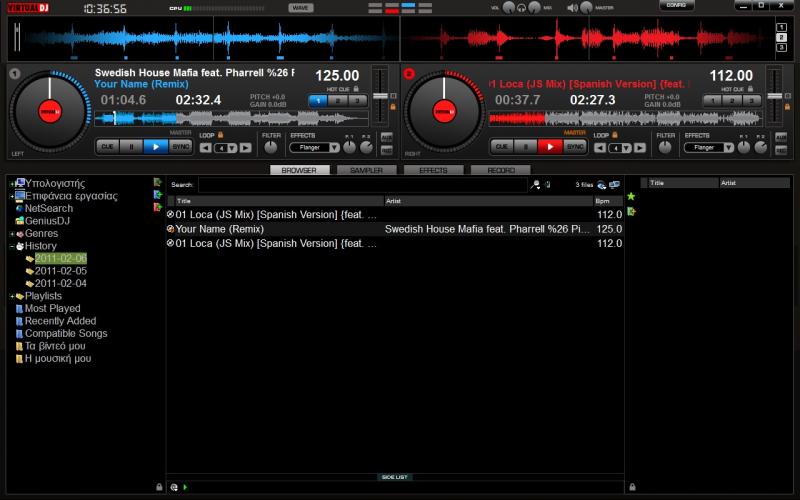Click the blue folder icon beside the folder tree
The image size is (800, 500).
pos(158,195)
